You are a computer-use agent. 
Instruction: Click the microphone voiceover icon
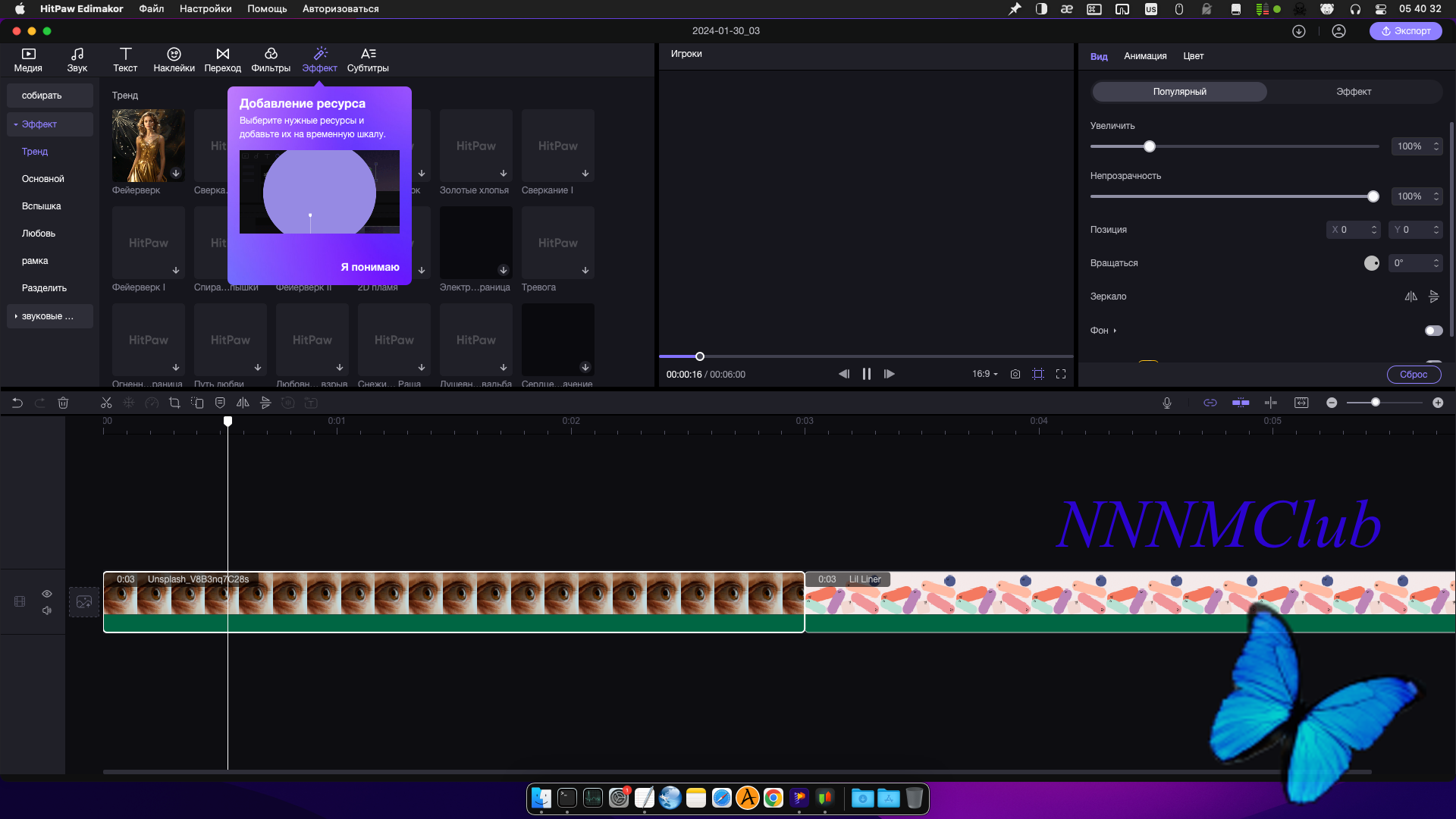coord(1167,403)
